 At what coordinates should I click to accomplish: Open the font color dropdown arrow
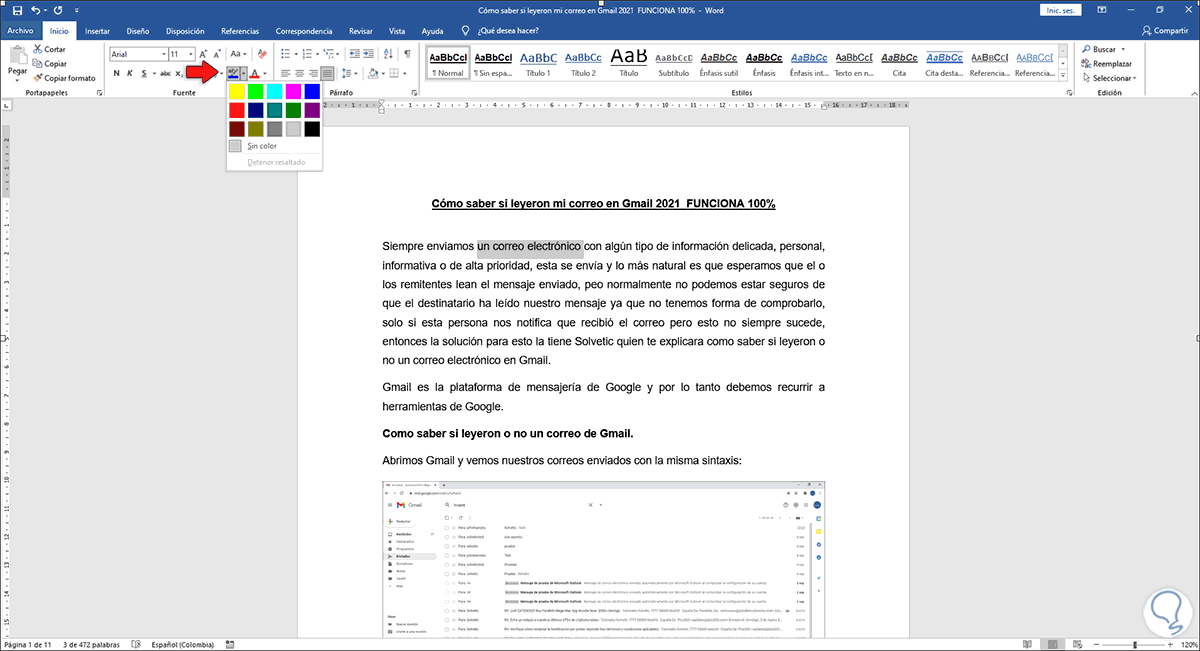tap(266, 73)
